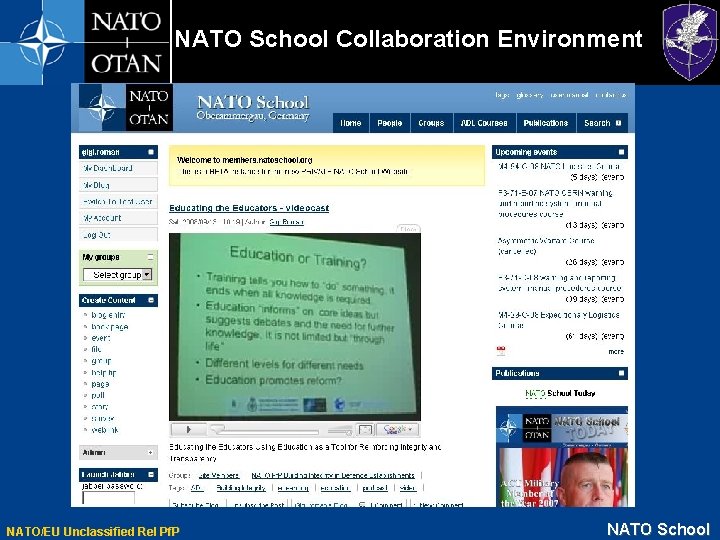The image size is (720, 540).
Task: Open the 5 days upcoming event
Action: click(x=560, y=166)
